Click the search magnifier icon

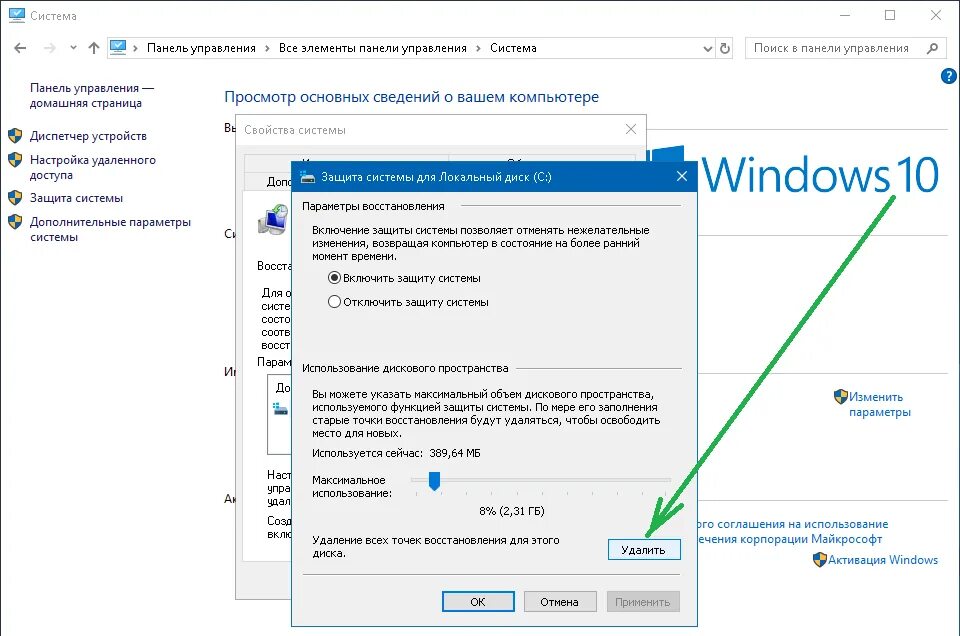pyautogui.click(x=932, y=48)
